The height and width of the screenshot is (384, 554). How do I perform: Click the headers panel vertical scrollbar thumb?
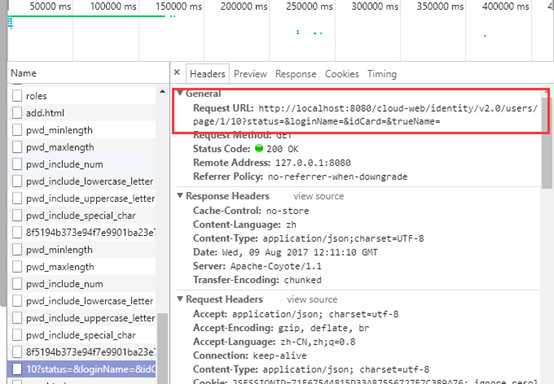point(546,142)
